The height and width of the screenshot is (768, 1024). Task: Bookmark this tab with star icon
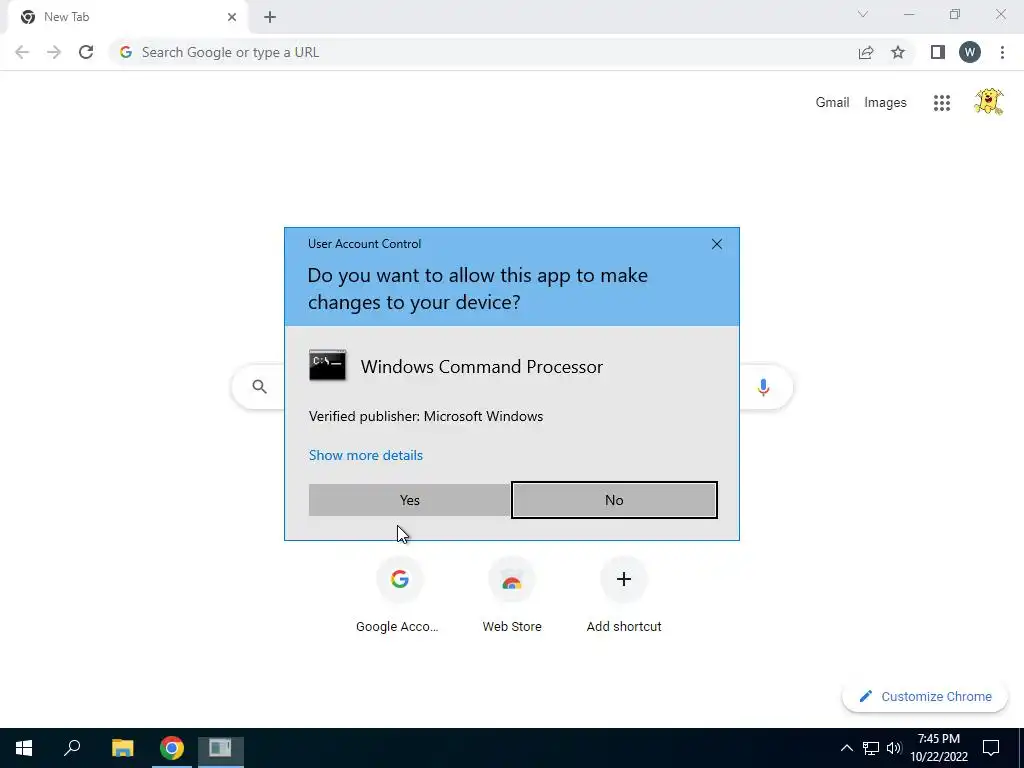click(x=898, y=52)
